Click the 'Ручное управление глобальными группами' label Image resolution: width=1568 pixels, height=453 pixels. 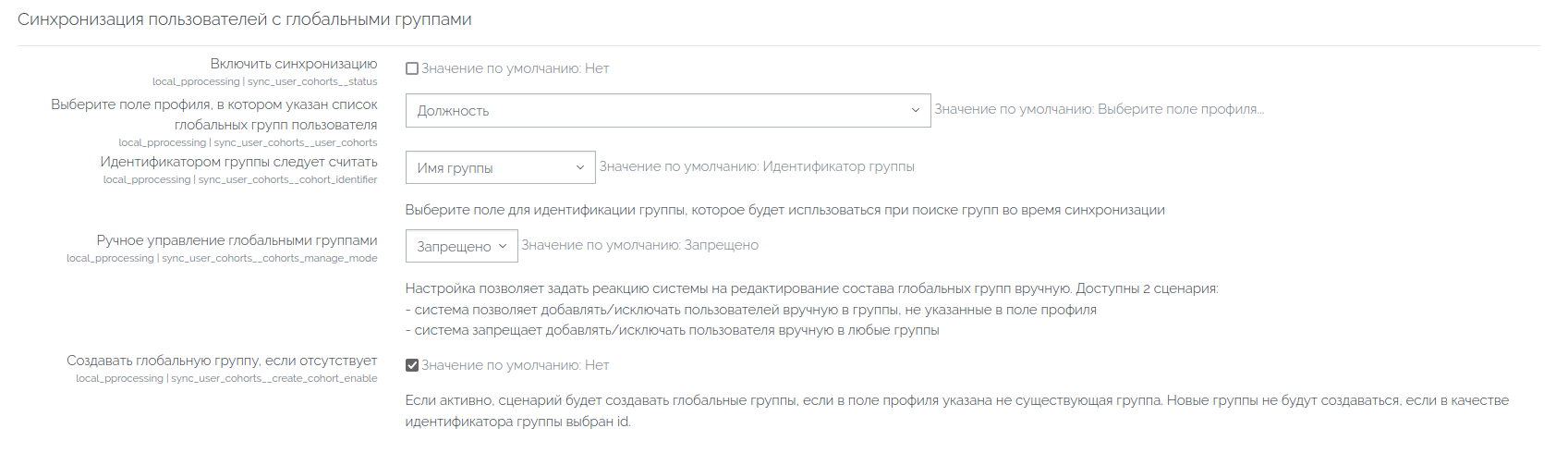click(x=237, y=240)
